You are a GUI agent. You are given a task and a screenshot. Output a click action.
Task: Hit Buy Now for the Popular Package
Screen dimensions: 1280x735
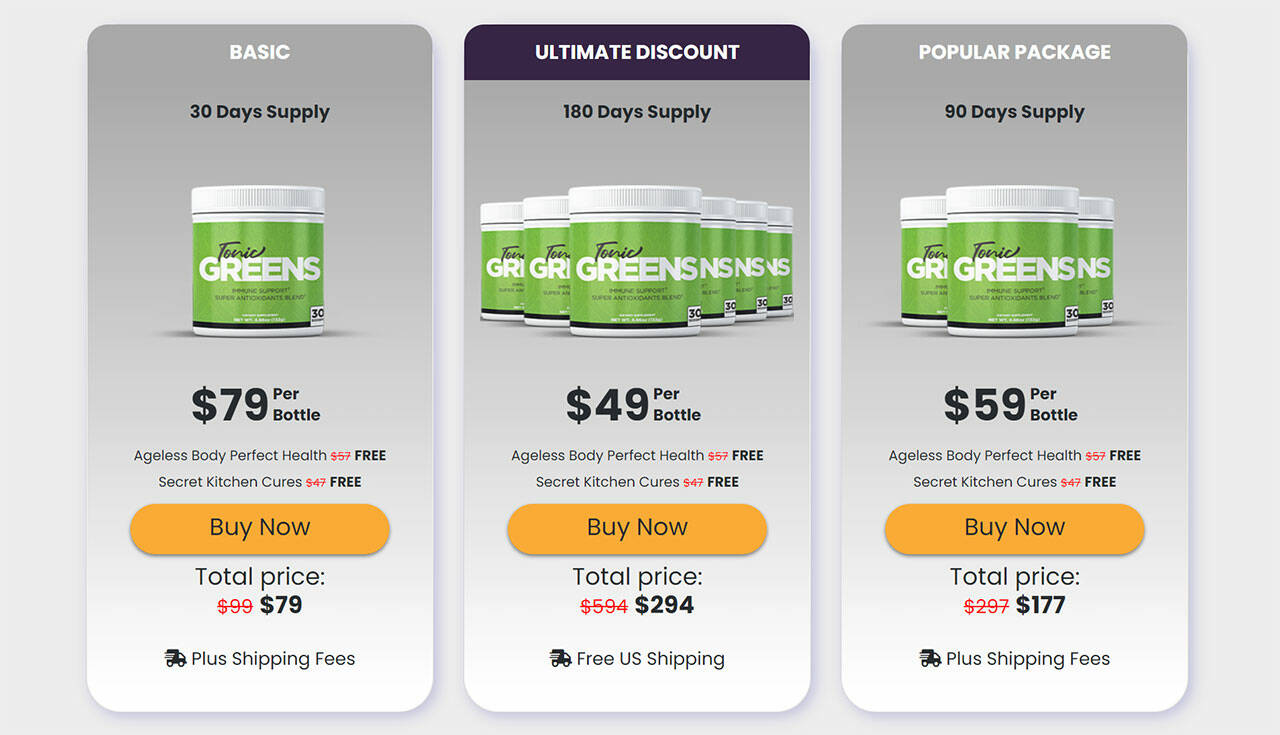[x=1014, y=528]
